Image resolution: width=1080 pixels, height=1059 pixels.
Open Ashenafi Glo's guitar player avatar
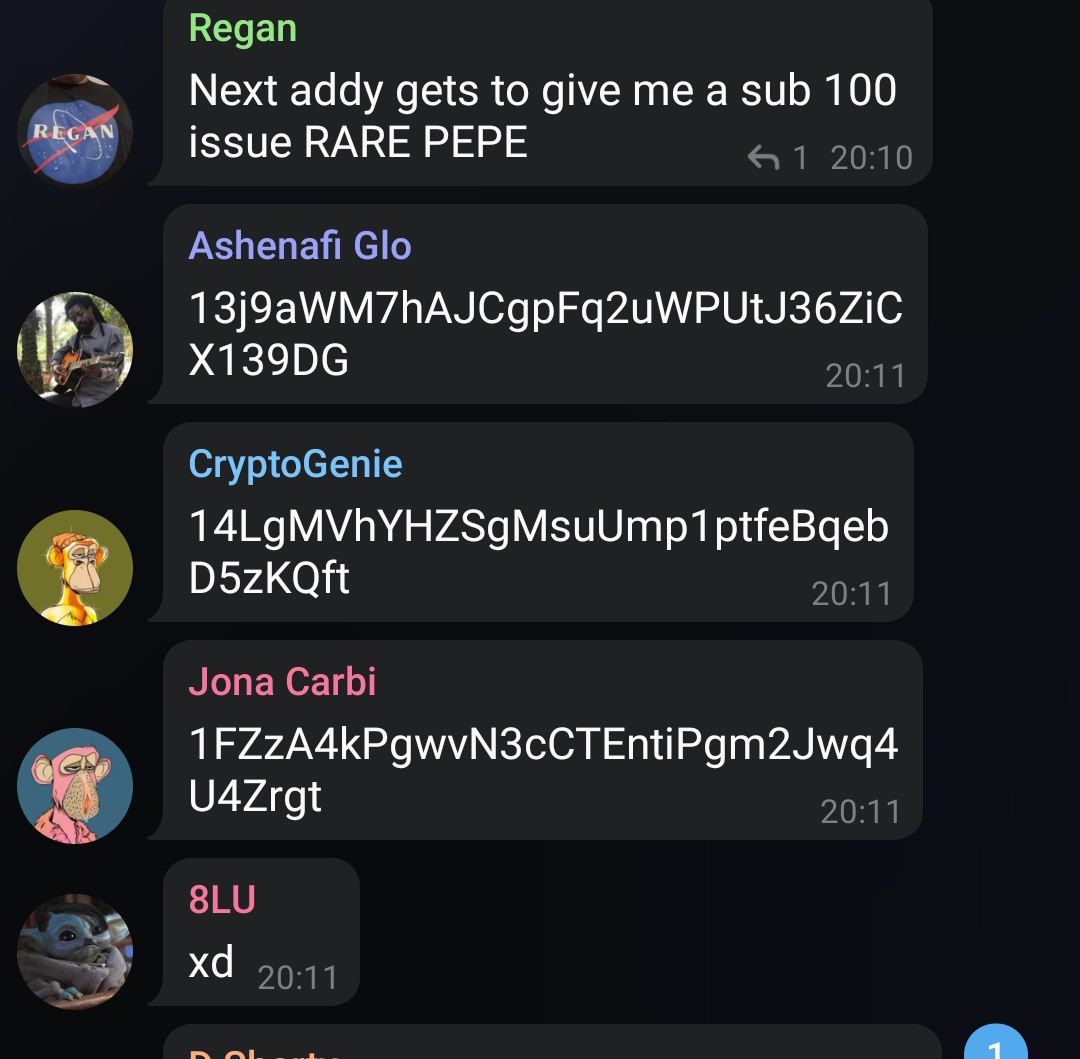74,349
